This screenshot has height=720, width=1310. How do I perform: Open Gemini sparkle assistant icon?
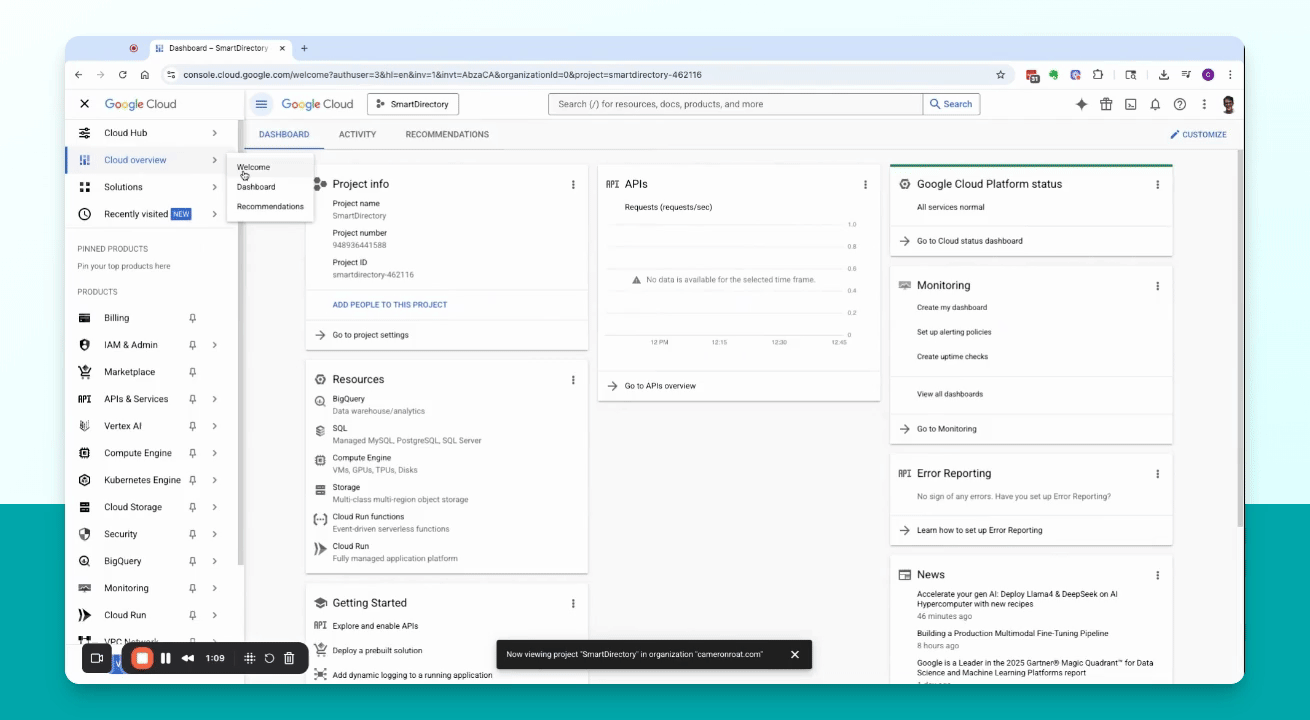click(1081, 104)
